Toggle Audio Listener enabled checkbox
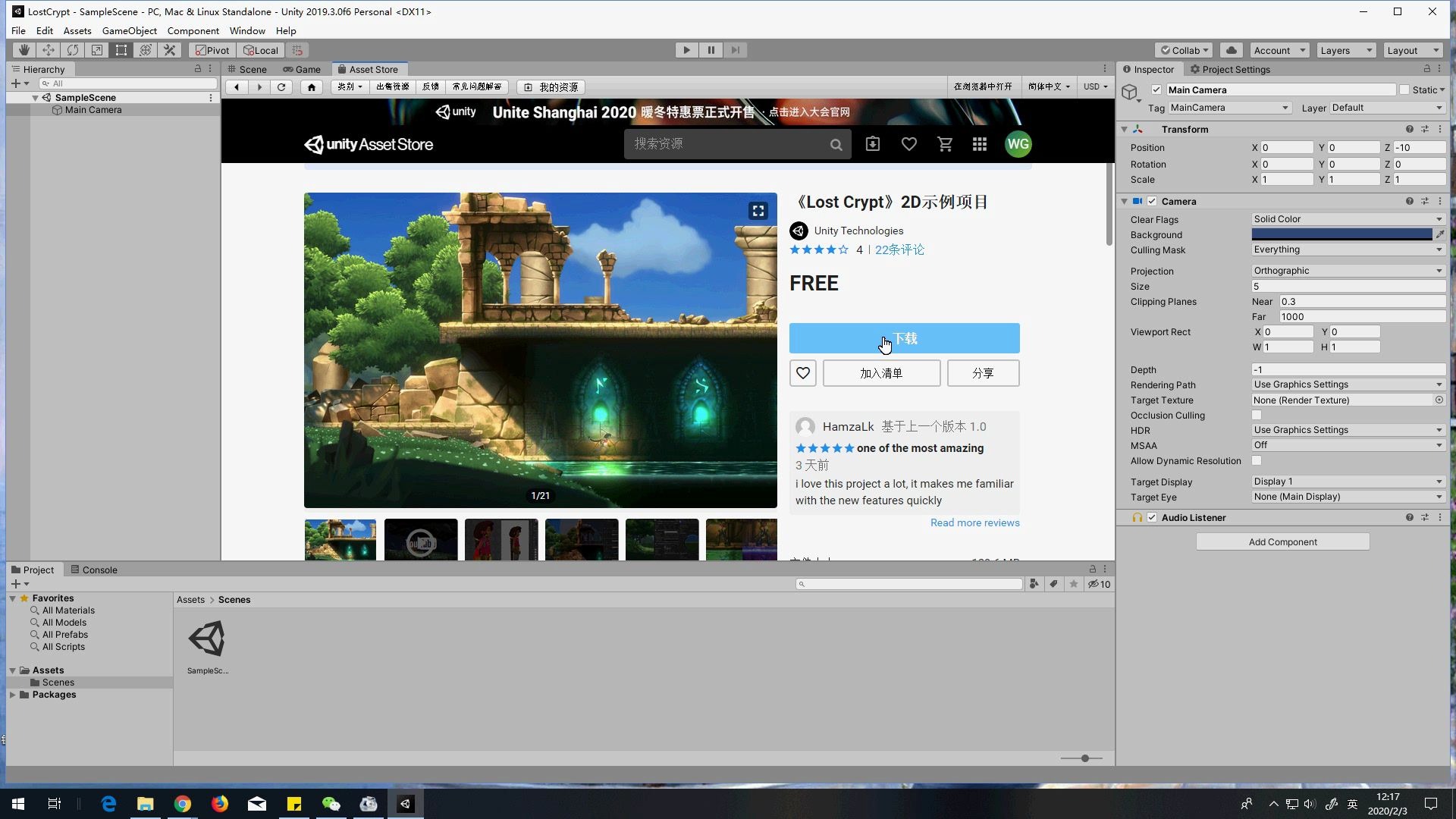Viewport: 1456px width, 819px height. click(1152, 518)
